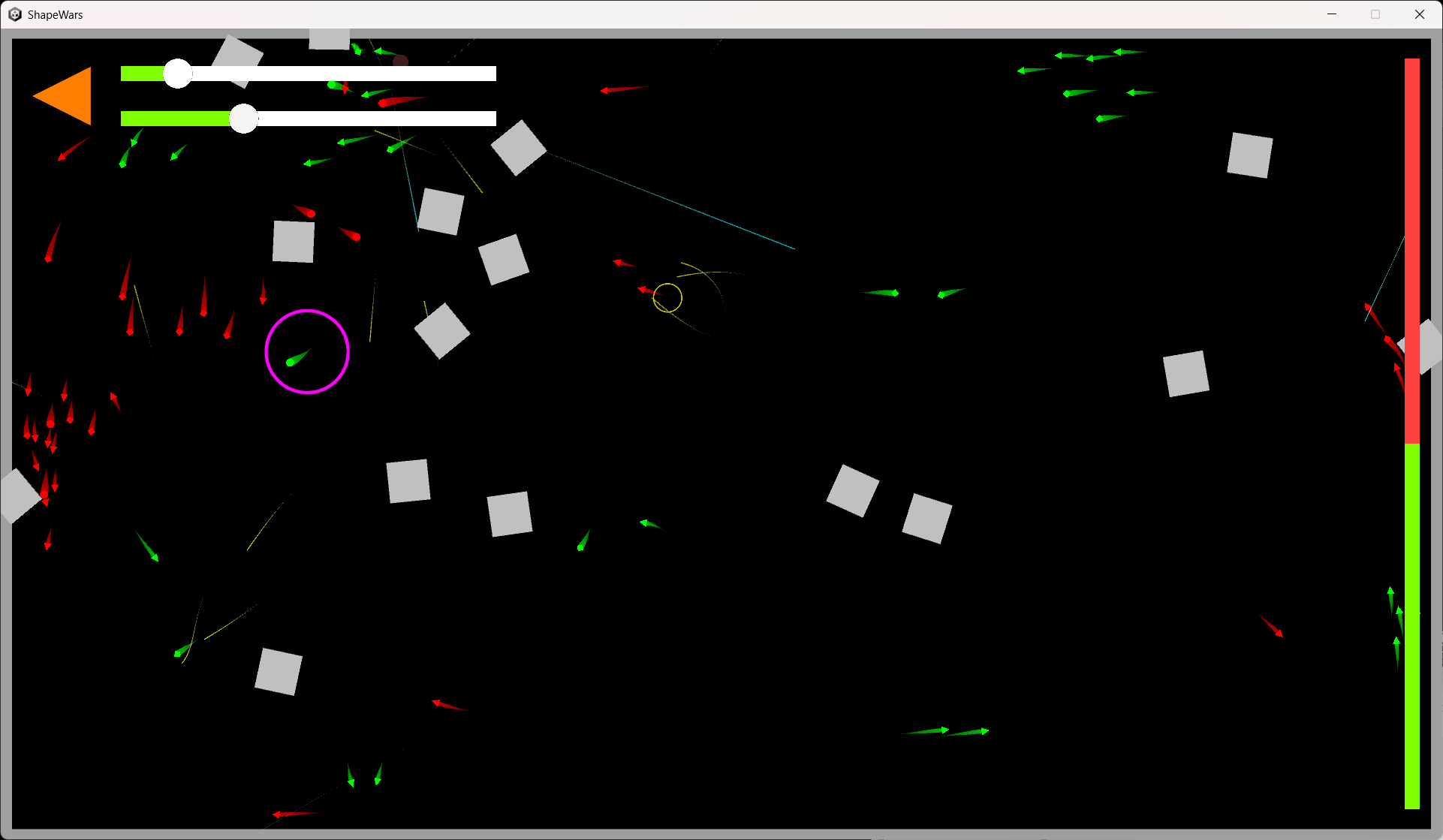Minimize the ShapeWars window
Screen dimensions: 1443x840
click(1332, 14)
